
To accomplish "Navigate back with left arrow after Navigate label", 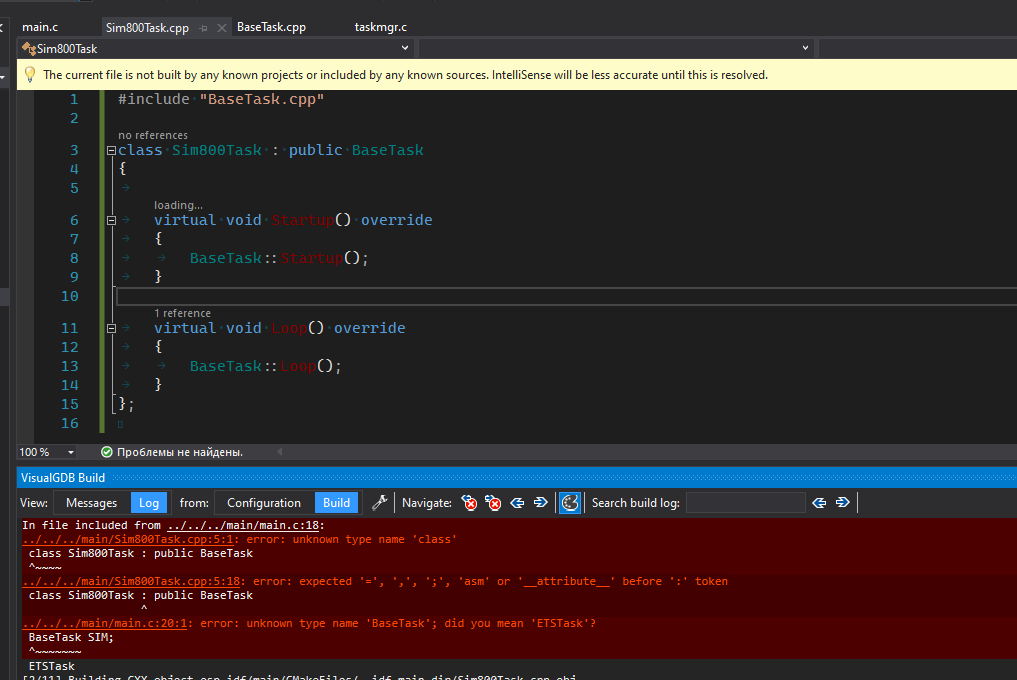I will (x=518, y=503).
